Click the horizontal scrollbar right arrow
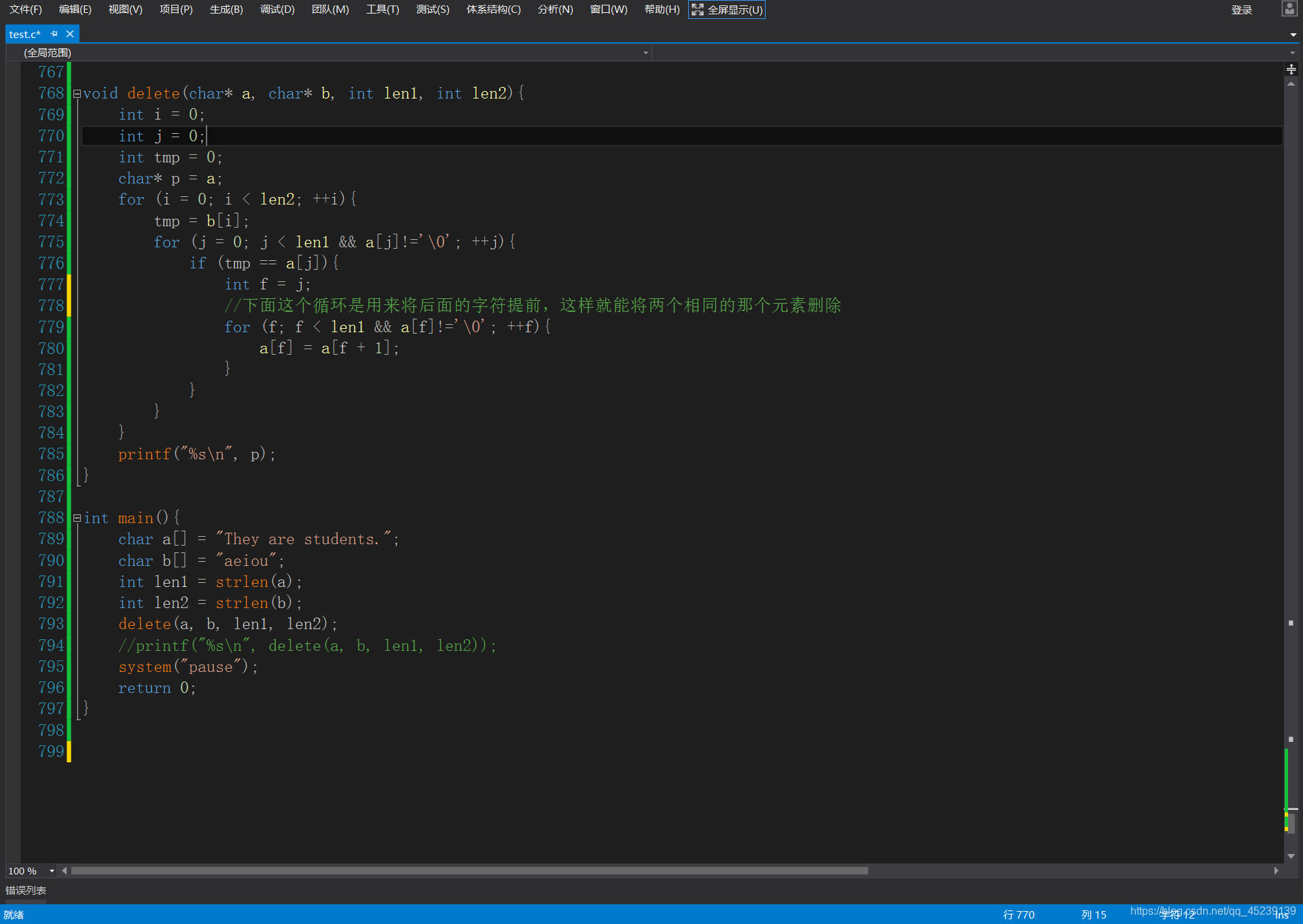 click(x=1277, y=870)
